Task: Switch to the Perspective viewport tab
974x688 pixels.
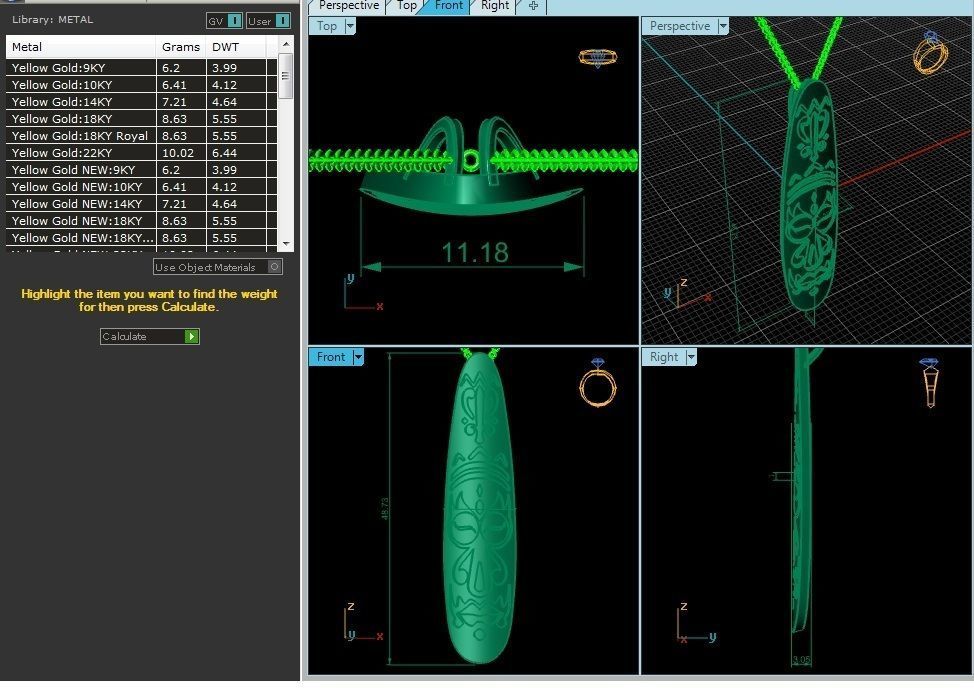Action: [349, 6]
